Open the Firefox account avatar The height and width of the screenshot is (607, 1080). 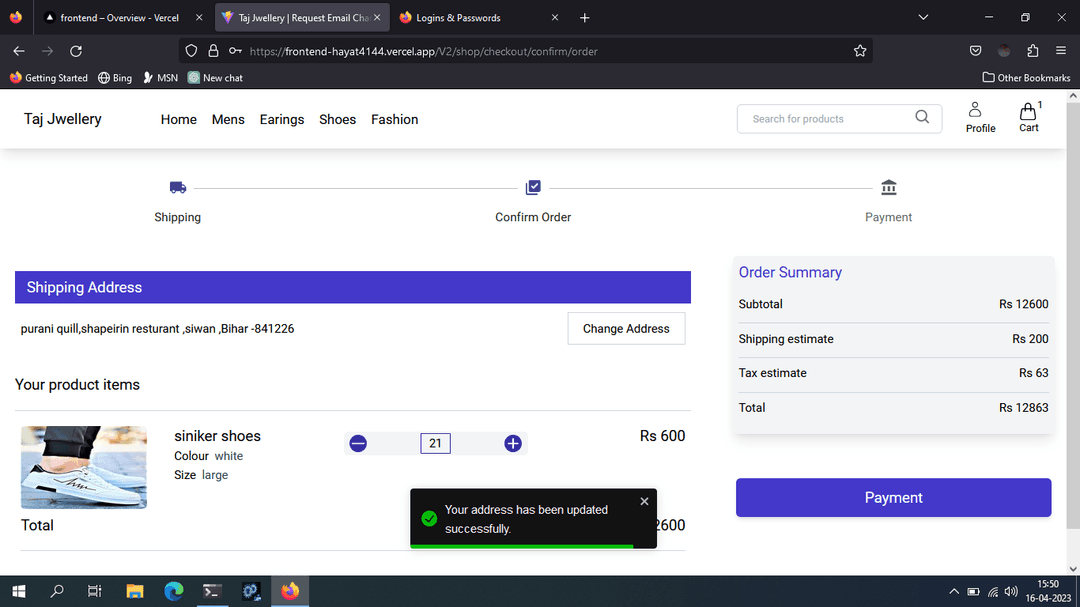[x=1004, y=51]
